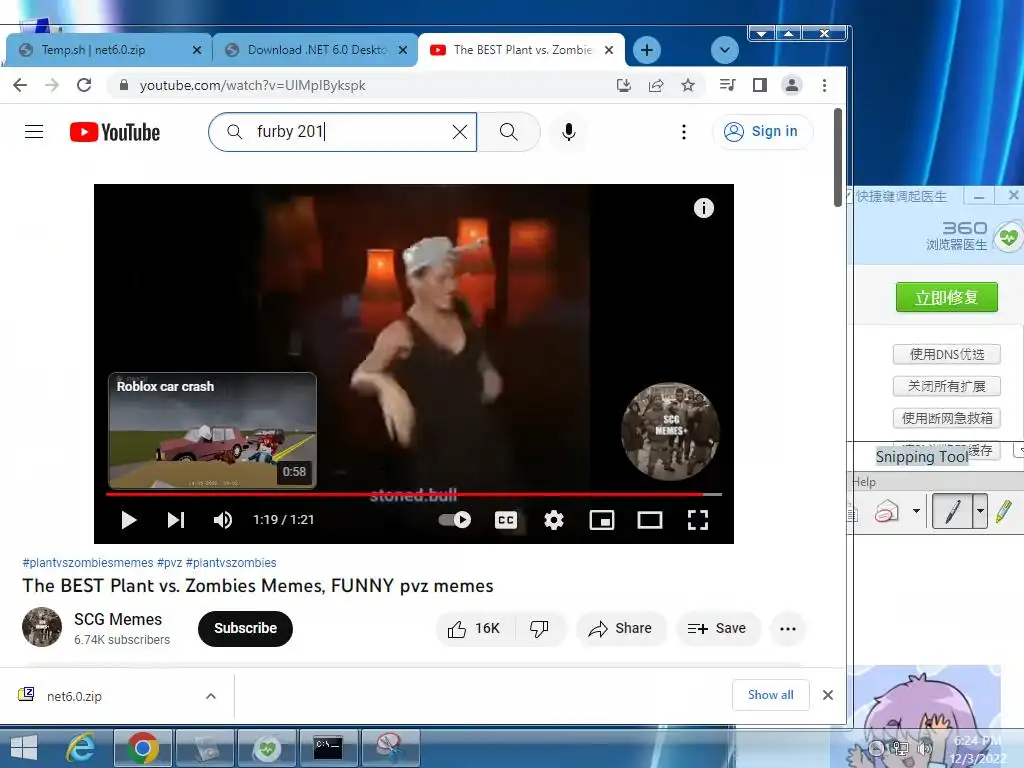Toggle autoplay switch in player
This screenshot has height=768, width=1024.
[455, 520]
